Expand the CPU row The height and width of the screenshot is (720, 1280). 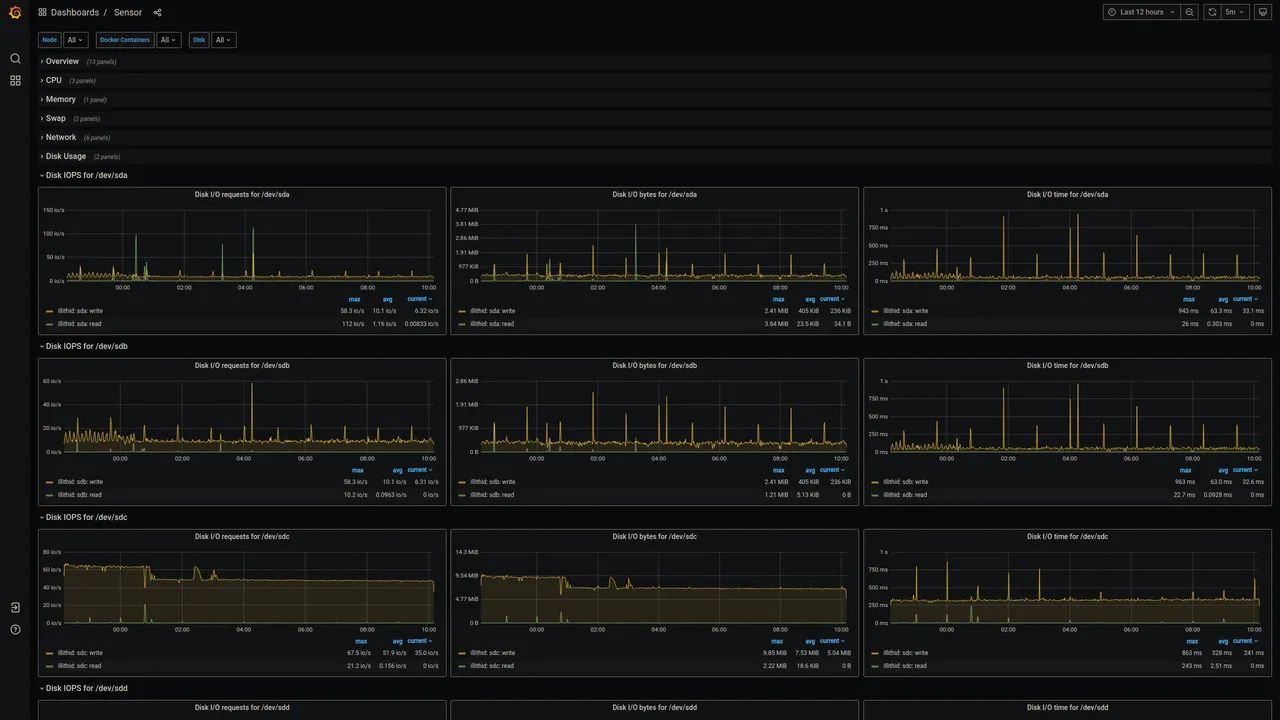53,81
